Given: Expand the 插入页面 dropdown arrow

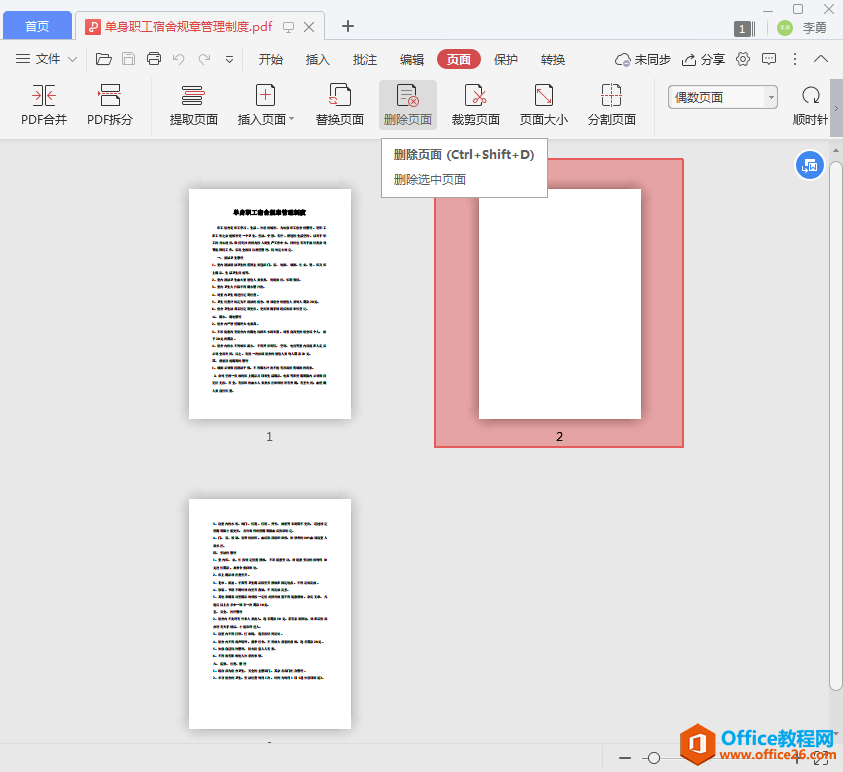Looking at the screenshot, I should [x=292, y=119].
